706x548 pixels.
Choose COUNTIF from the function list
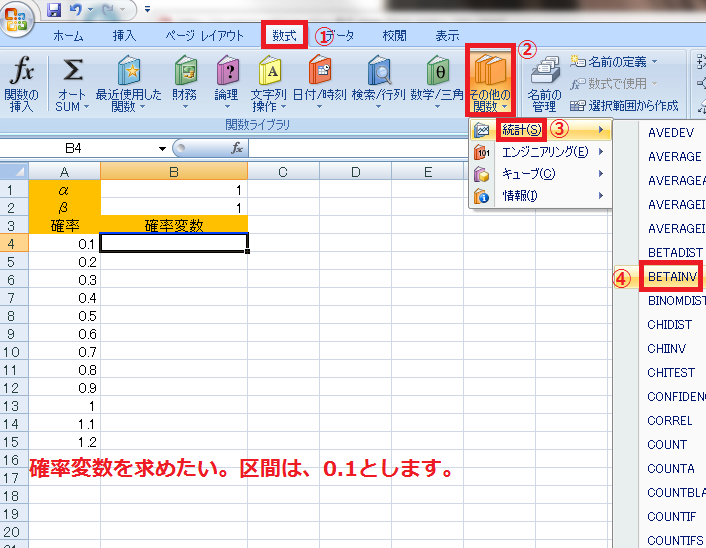[x=671, y=516]
